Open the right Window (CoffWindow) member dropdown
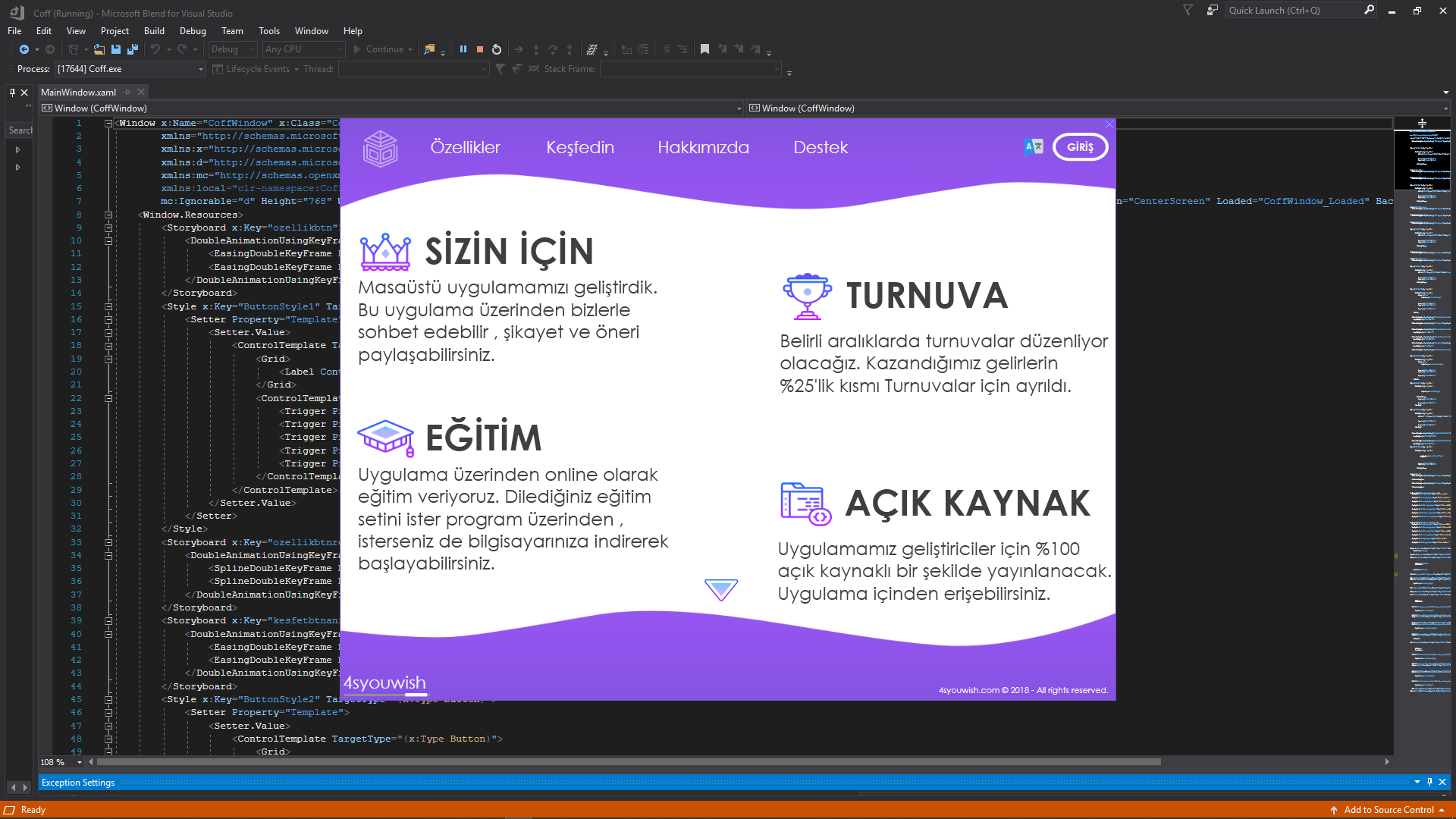Image resolution: width=1456 pixels, height=819 pixels. [x=1098, y=108]
